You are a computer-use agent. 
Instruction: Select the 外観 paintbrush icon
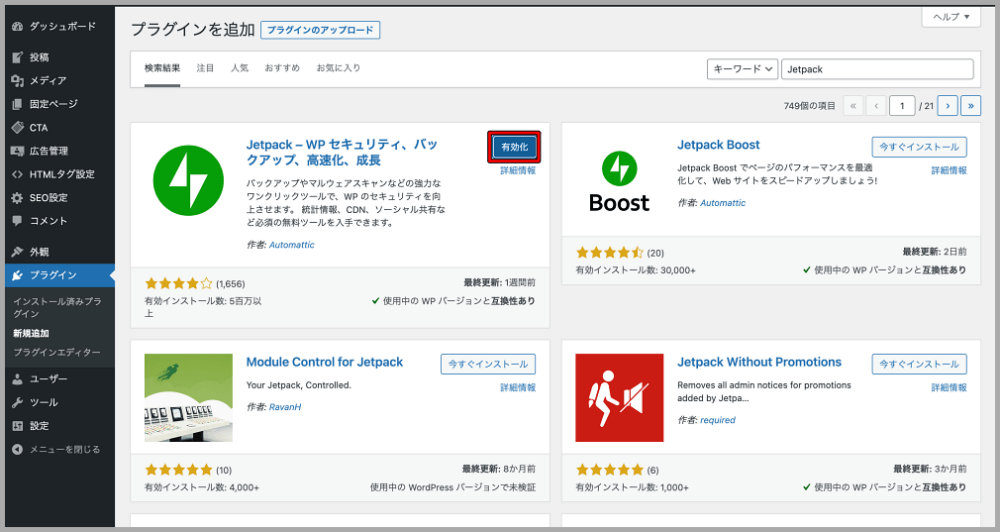[17, 252]
